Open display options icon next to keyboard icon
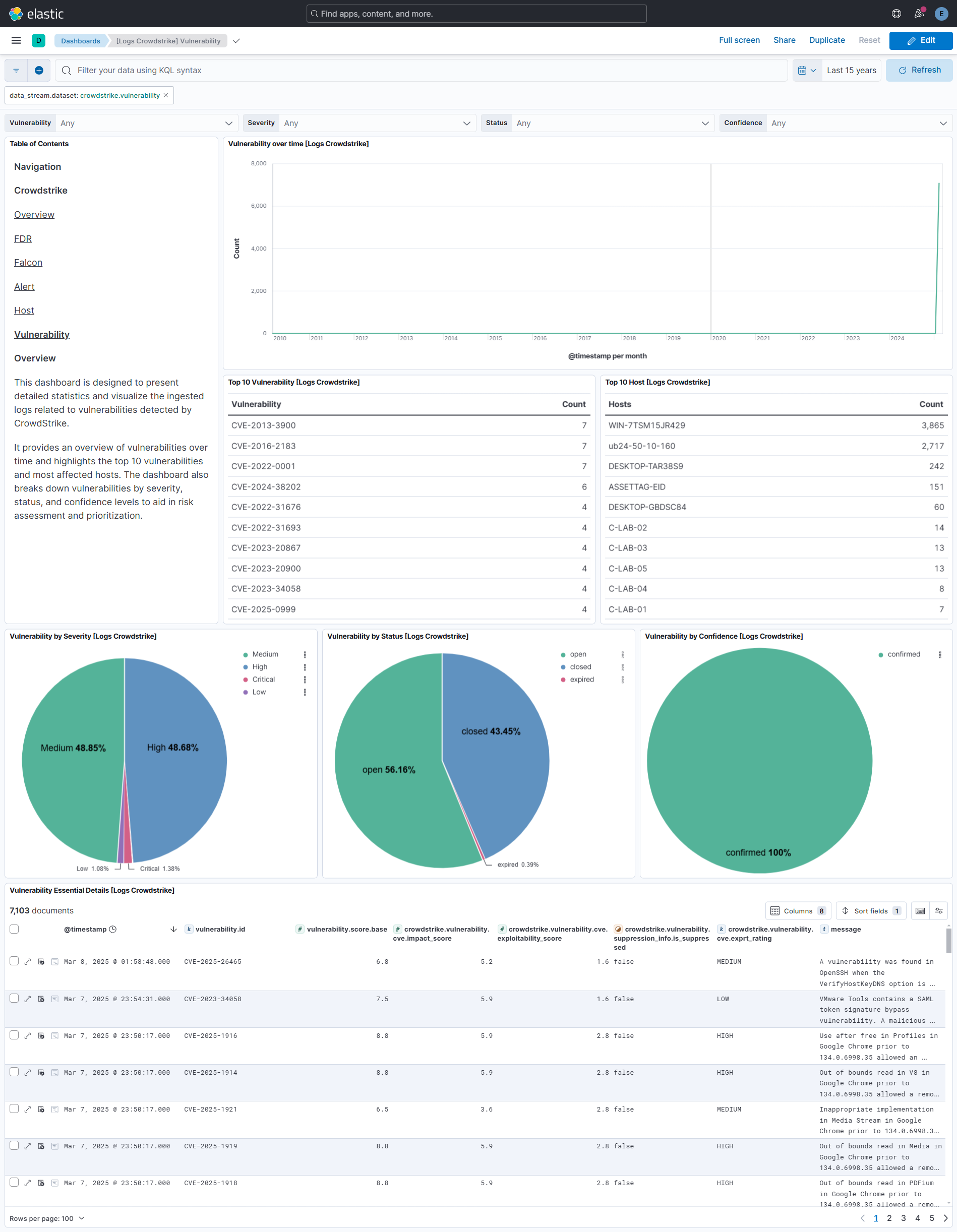Viewport: 957px width, 1232px height. coord(939,910)
